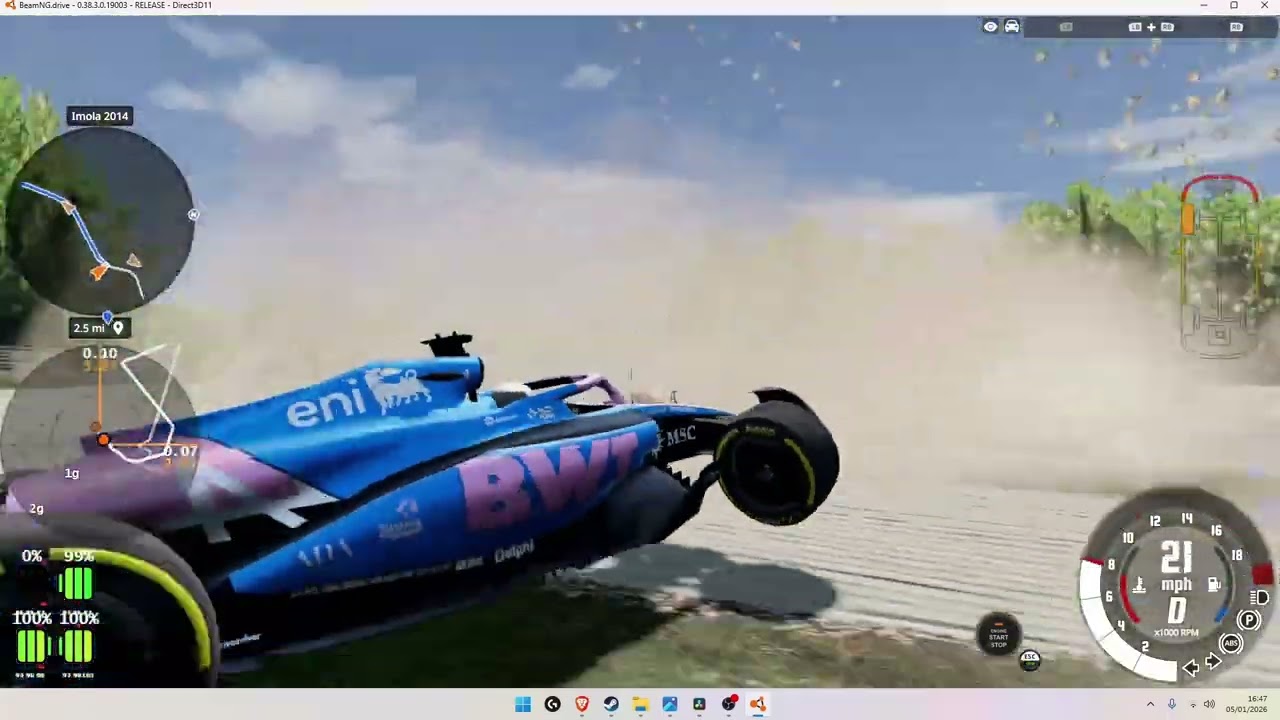Open the Brave browser taskbar icon

582,704
